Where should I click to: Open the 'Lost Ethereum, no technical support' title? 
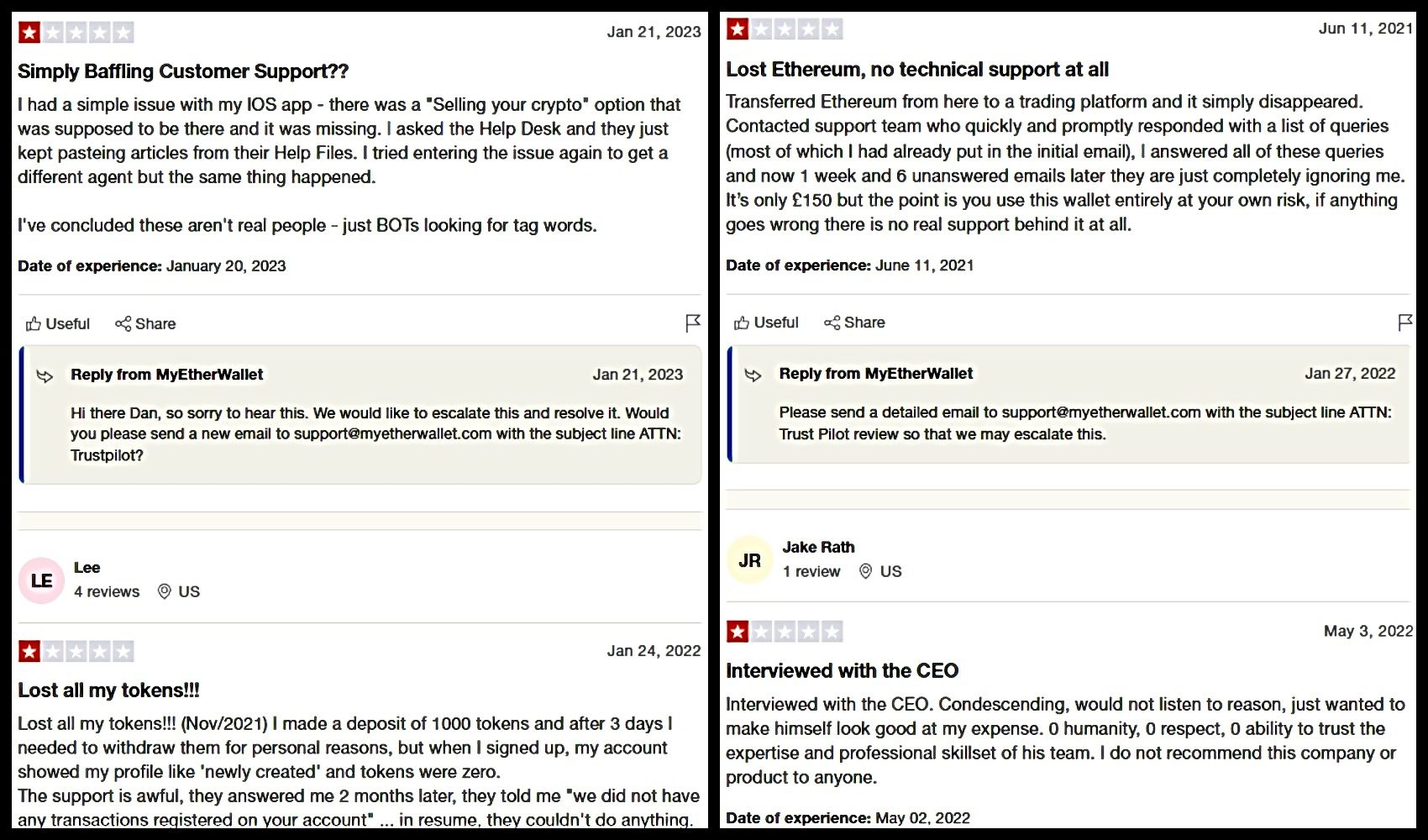[917, 69]
